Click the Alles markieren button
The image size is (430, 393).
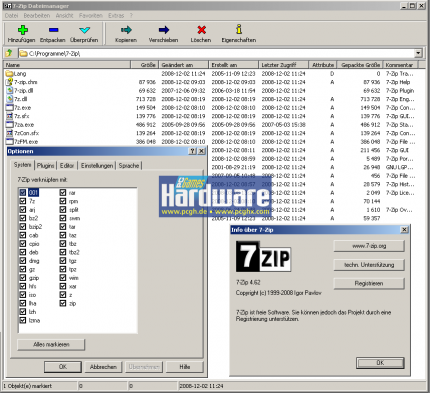[x=51, y=345]
